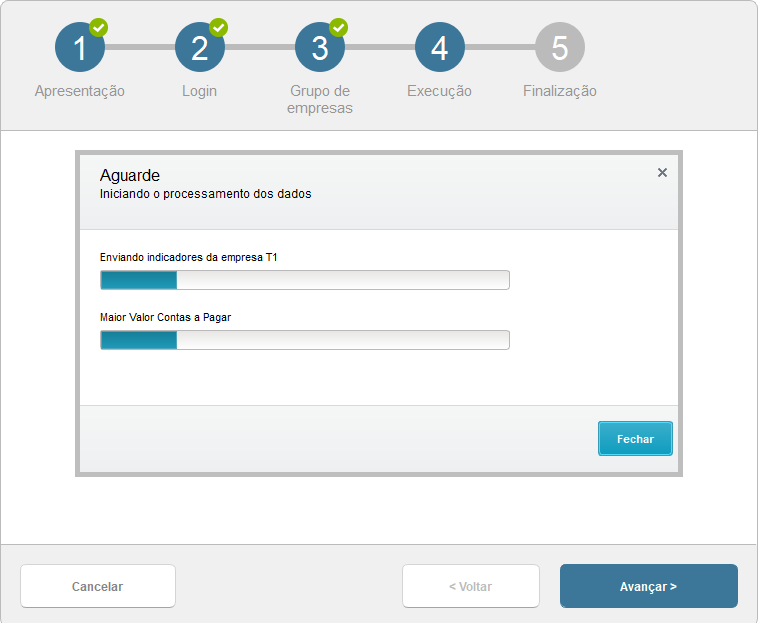Viewport: 759px width, 623px height.
Task: Click the Enviando indicadores progress bar
Action: [x=305, y=279]
